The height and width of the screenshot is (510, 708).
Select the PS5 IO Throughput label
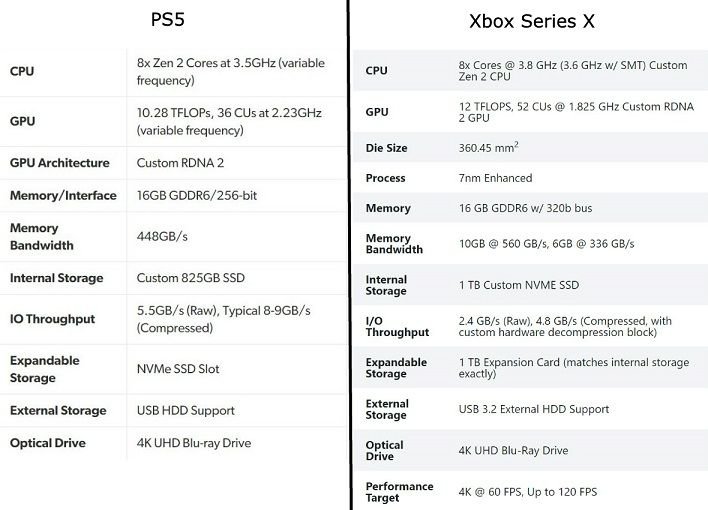pyautogui.click(x=52, y=319)
